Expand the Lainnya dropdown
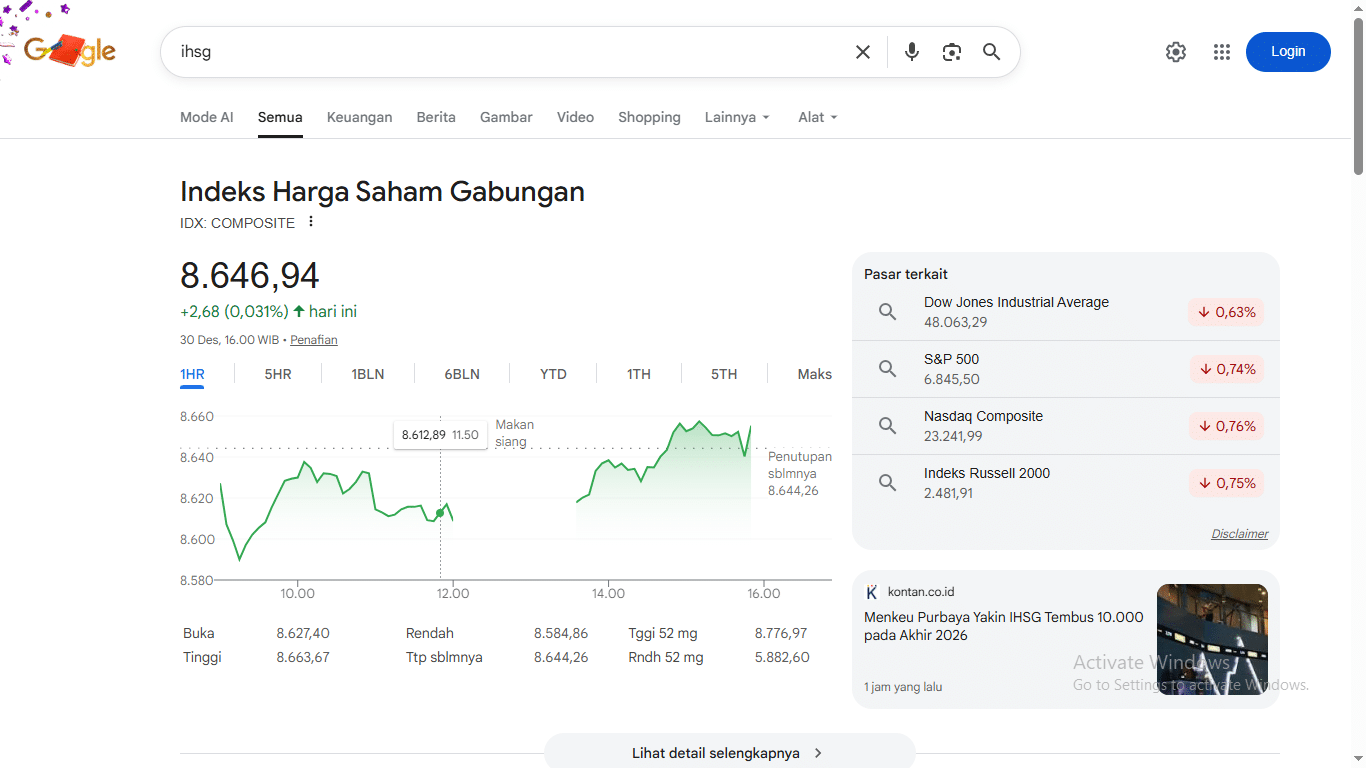 (738, 117)
